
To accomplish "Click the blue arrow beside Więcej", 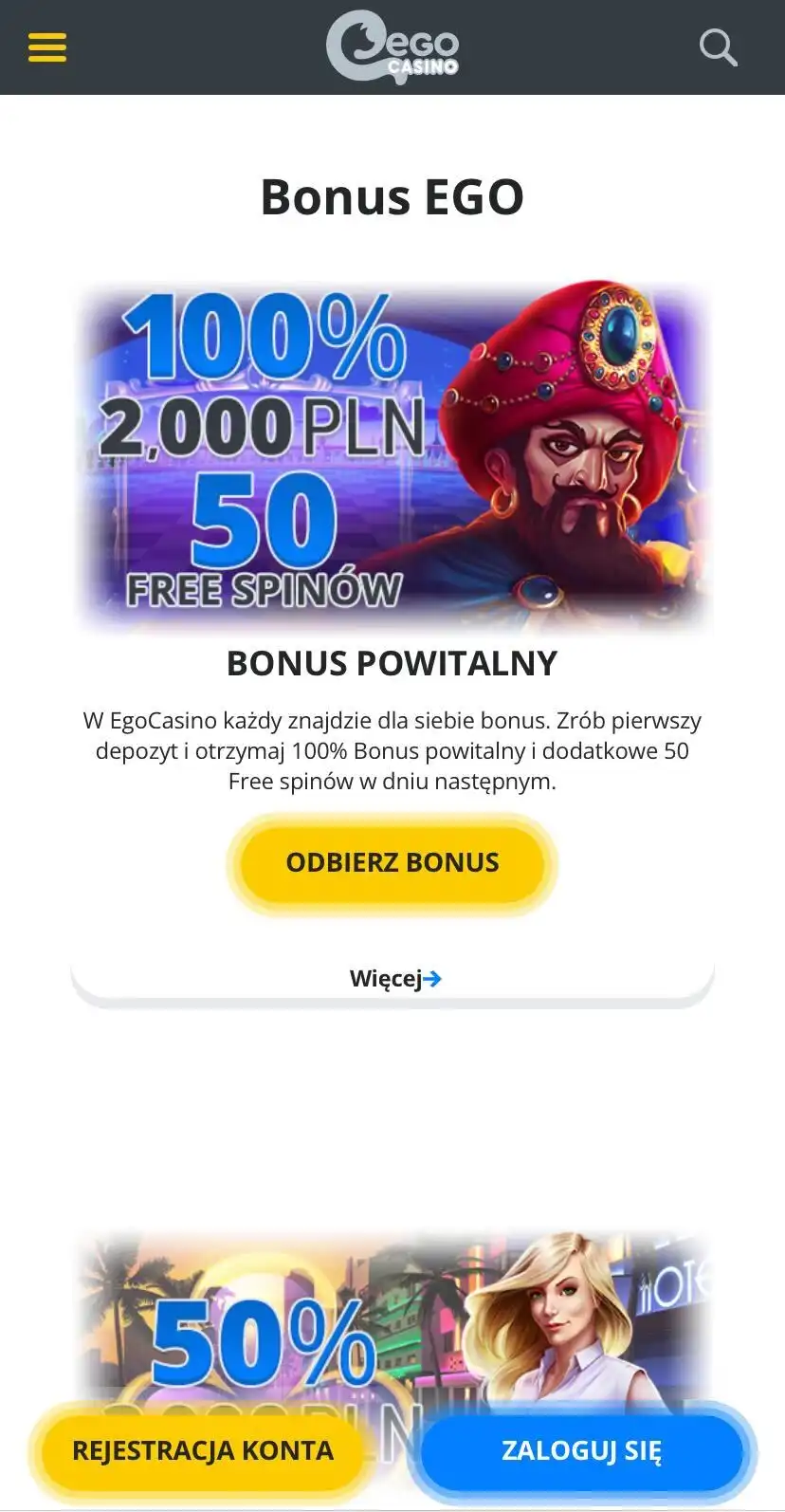I will point(432,979).
